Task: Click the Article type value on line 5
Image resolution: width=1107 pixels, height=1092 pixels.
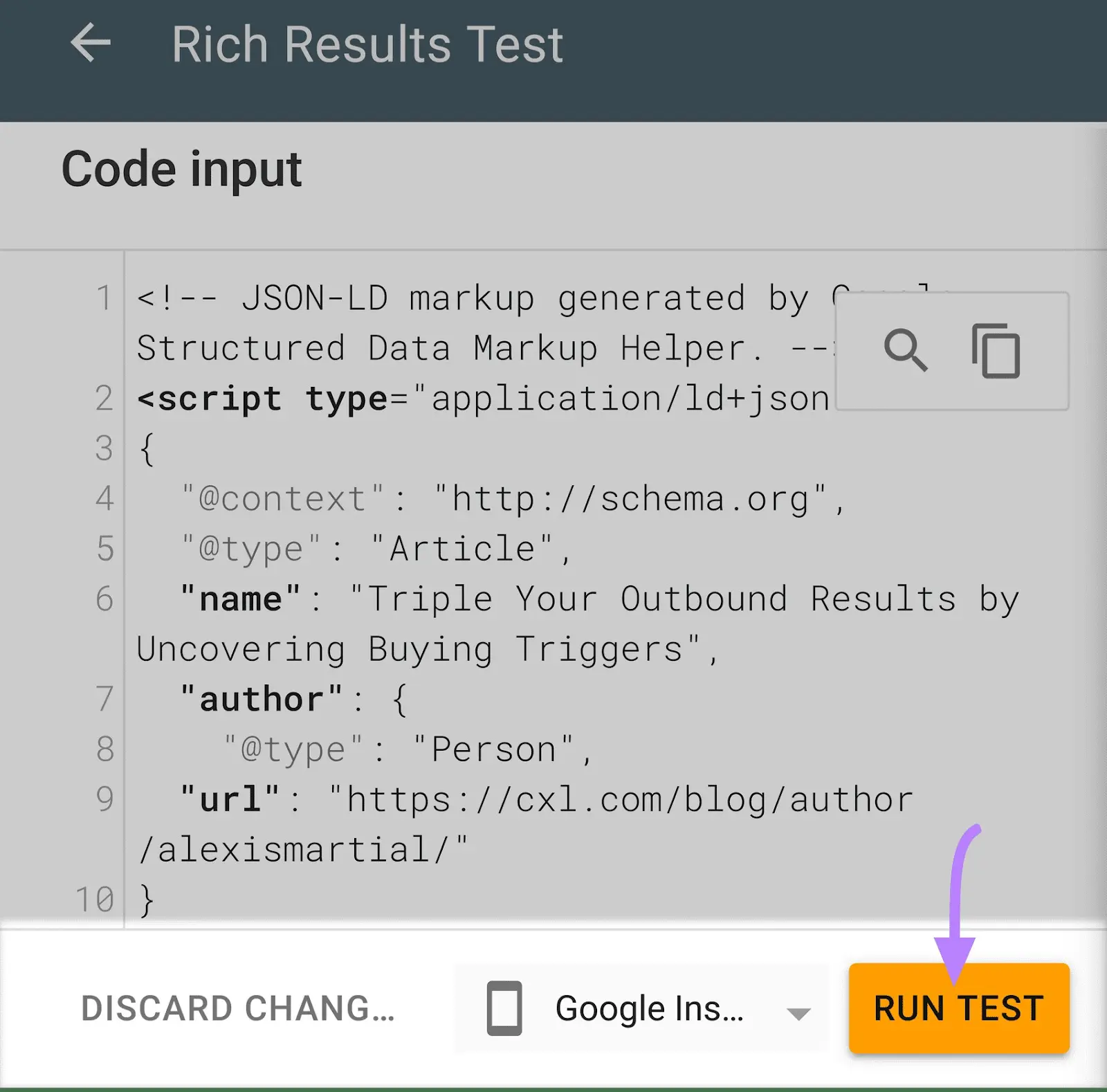Action: tap(465, 548)
